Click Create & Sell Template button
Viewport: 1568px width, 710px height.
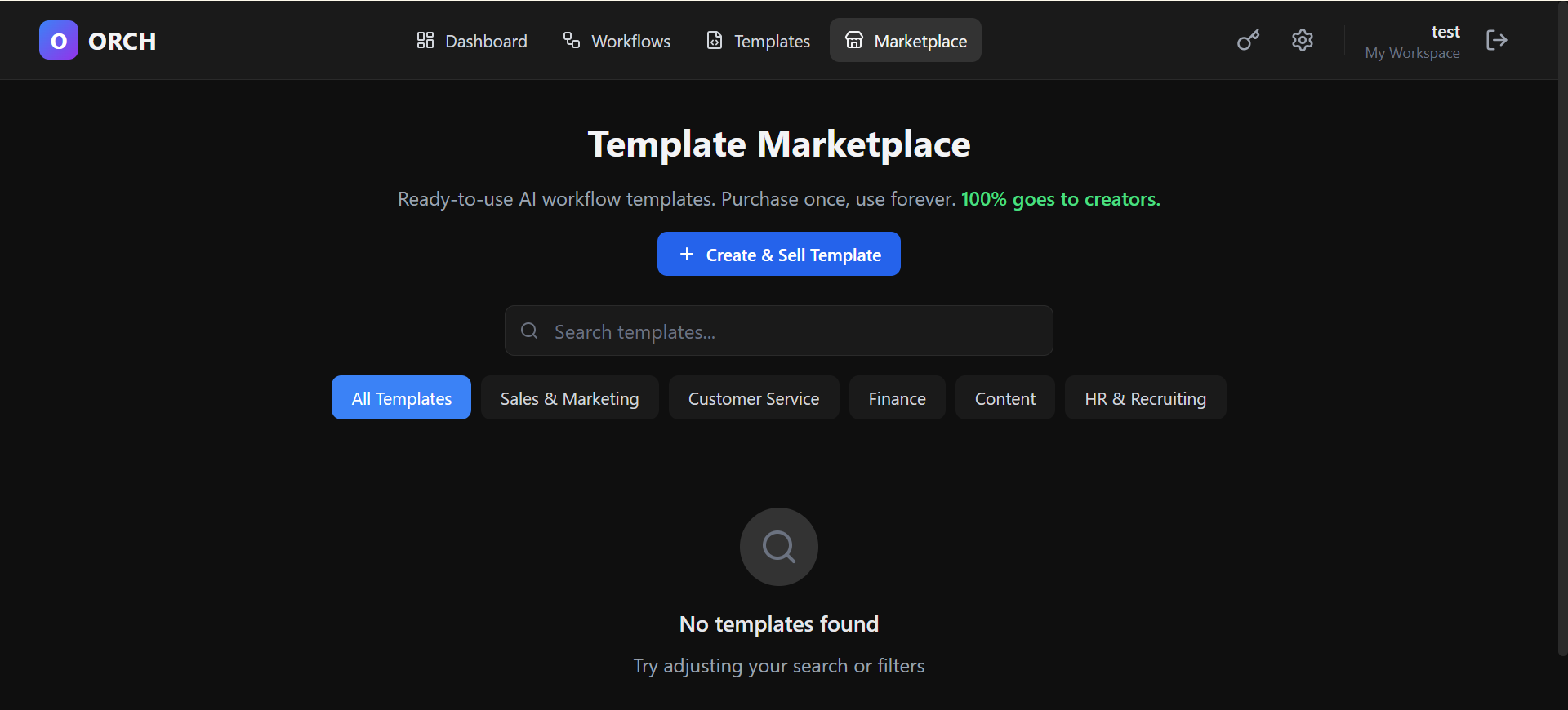(779, 254)
